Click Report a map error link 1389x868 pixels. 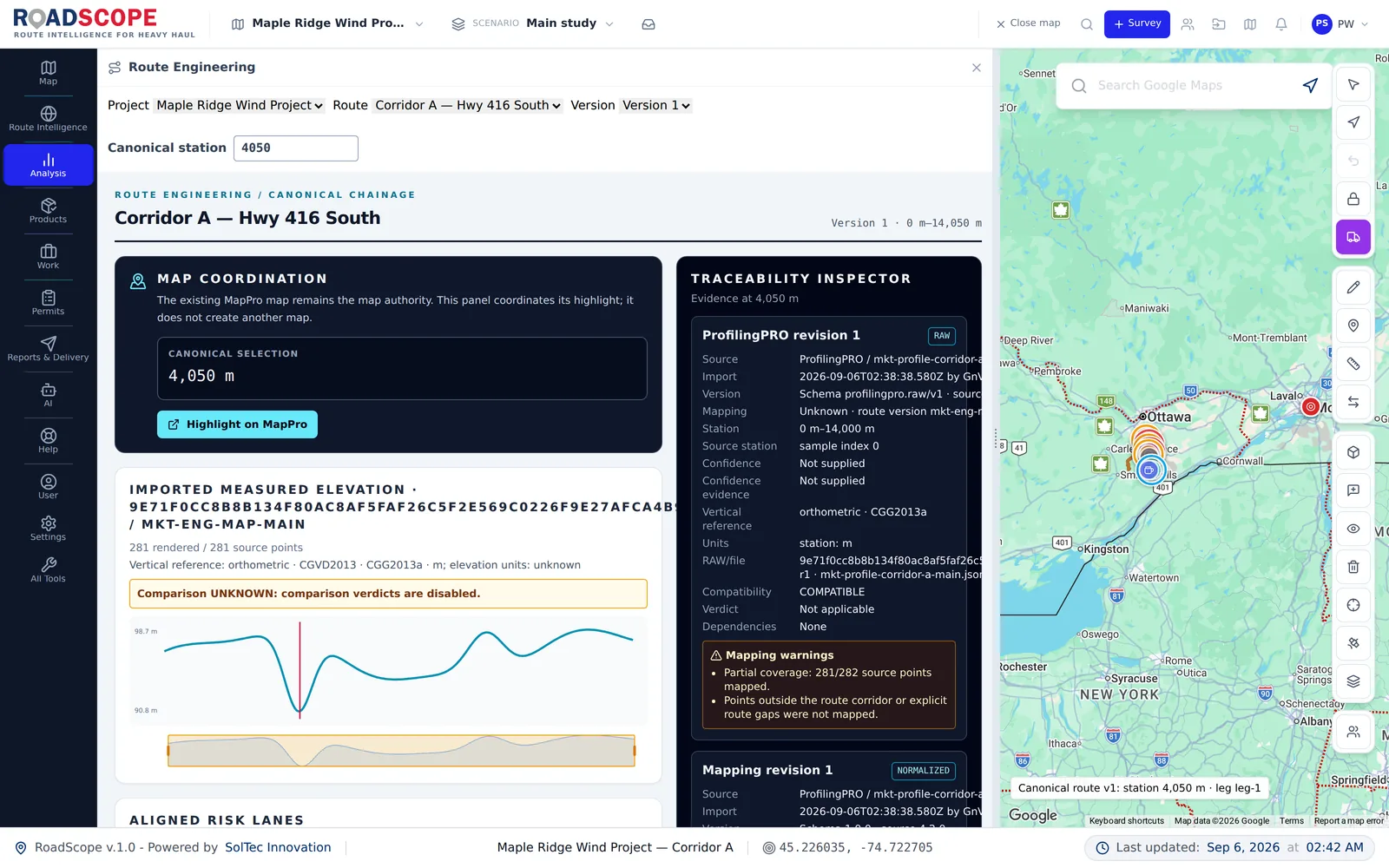pos(1349,821)
